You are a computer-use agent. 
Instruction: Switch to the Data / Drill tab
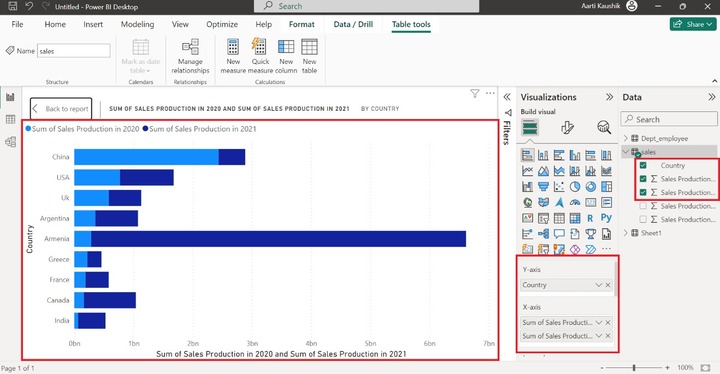tap(353, 24)
